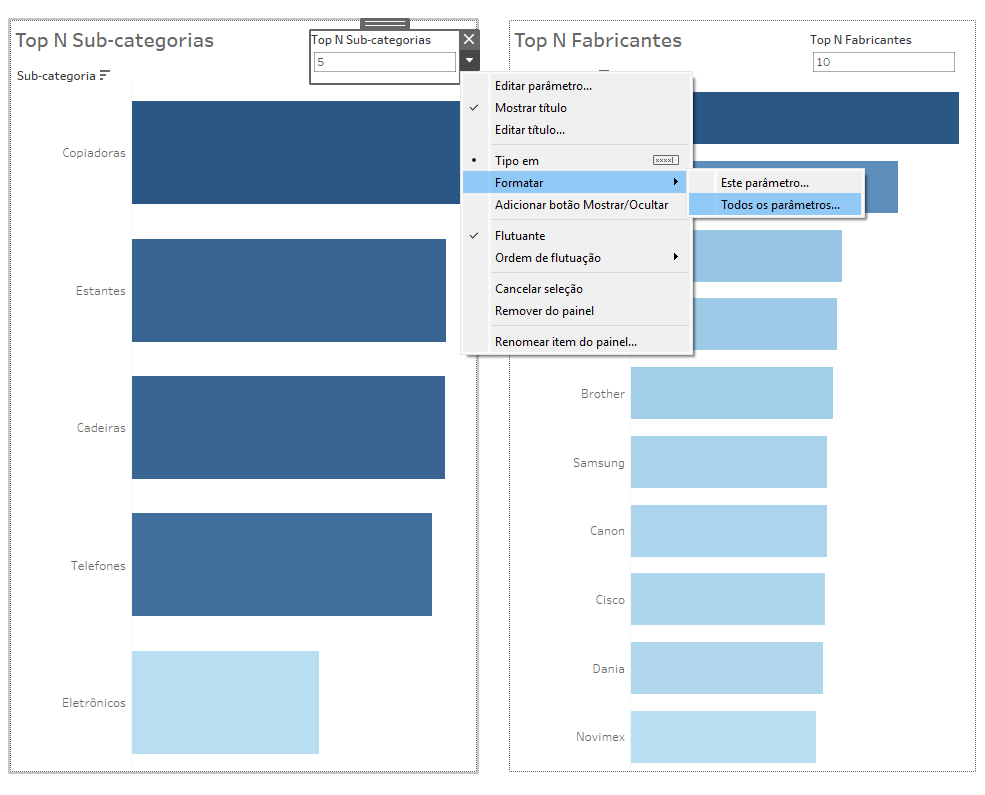Click the type-in field icon beside Tipo em

(665, 160)
